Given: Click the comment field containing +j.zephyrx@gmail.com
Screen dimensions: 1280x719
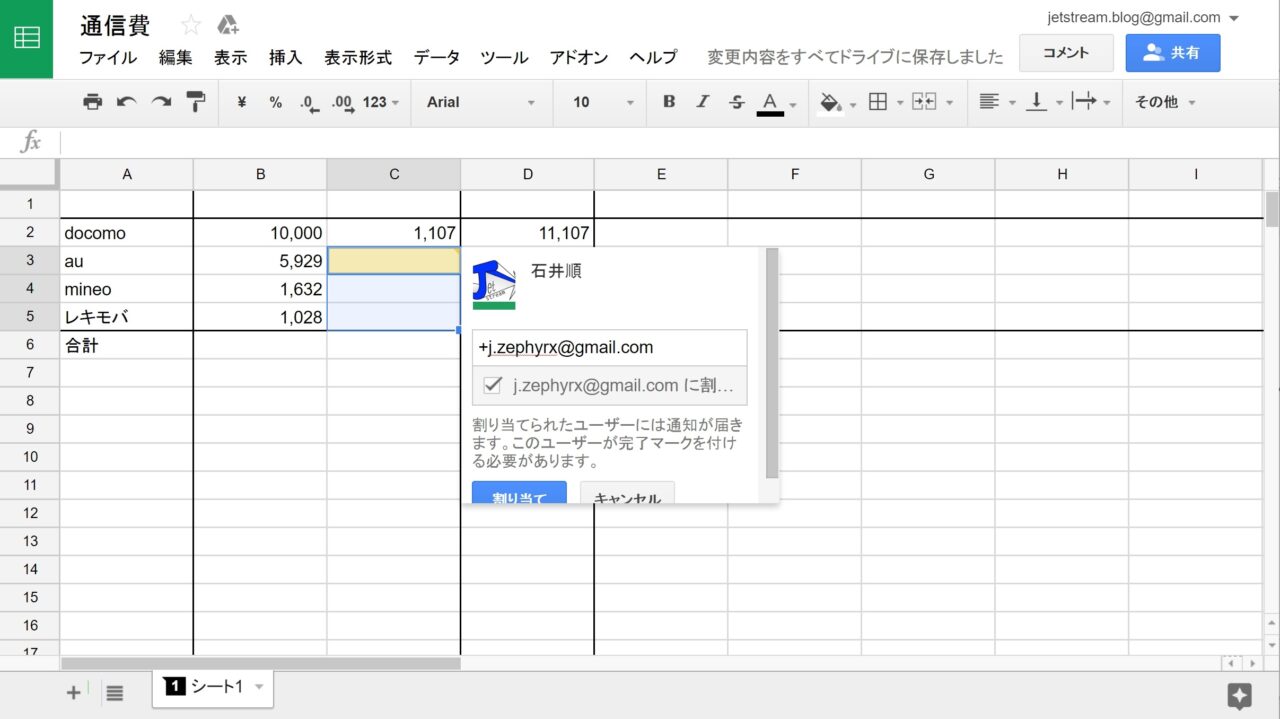Looking at the screenshot, I should [x=609, y=348].
